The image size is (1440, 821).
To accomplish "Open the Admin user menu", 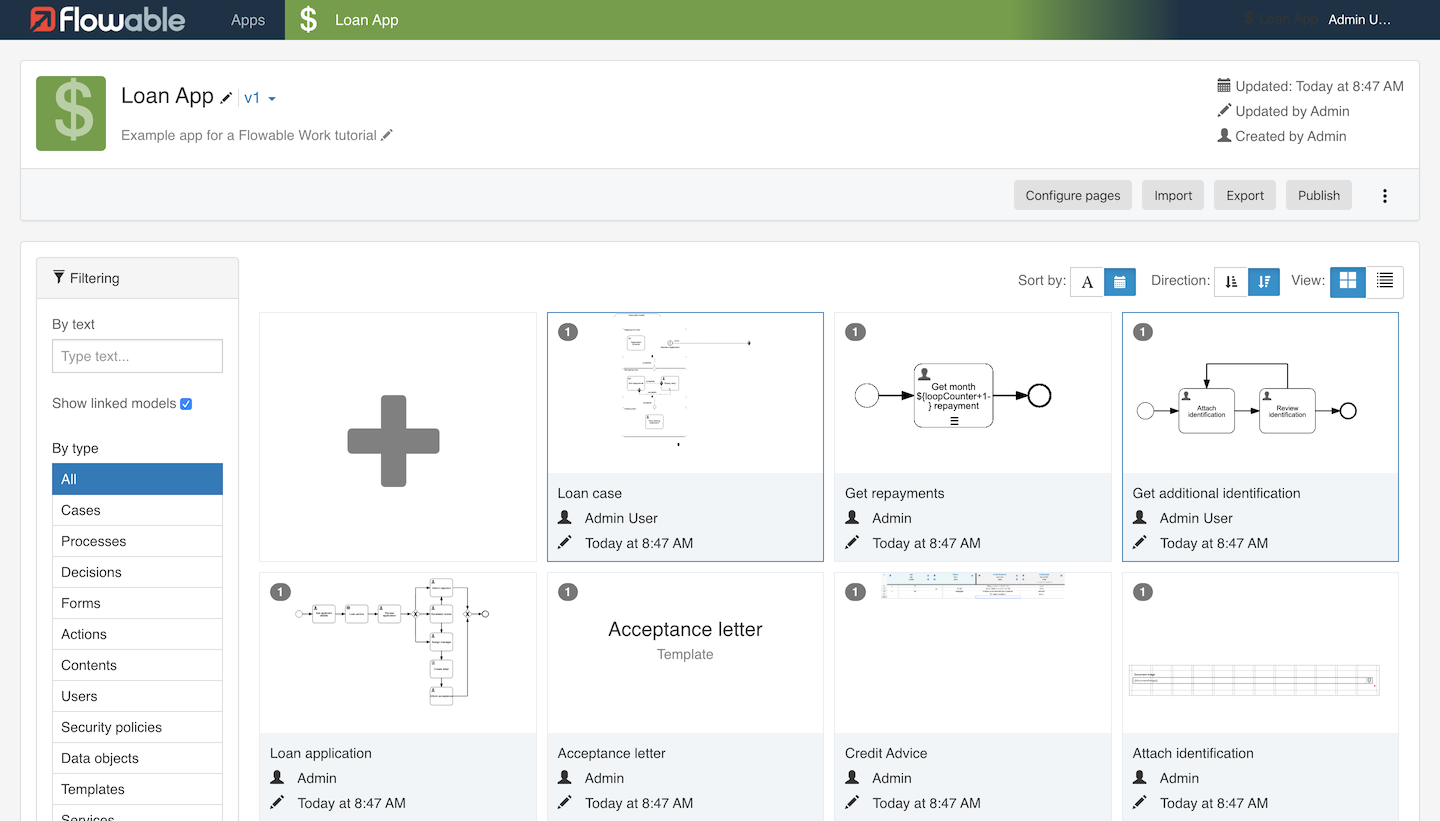I will pyautogui.click(x=1359, y=20).
